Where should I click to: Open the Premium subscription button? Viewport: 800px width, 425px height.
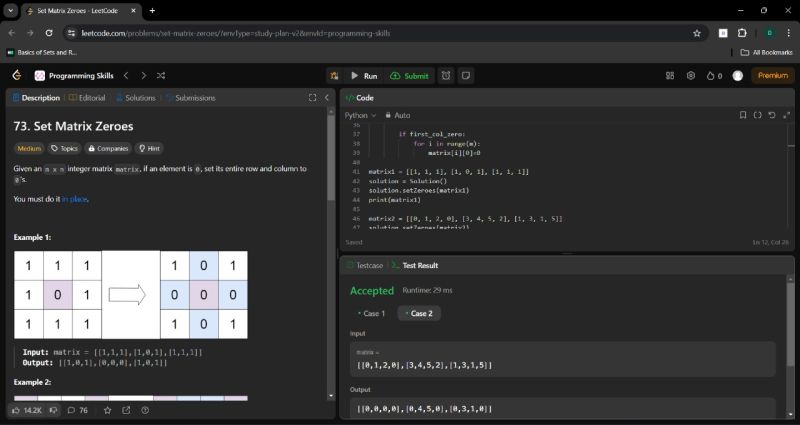pyautogui.click(x=772, y=76)
